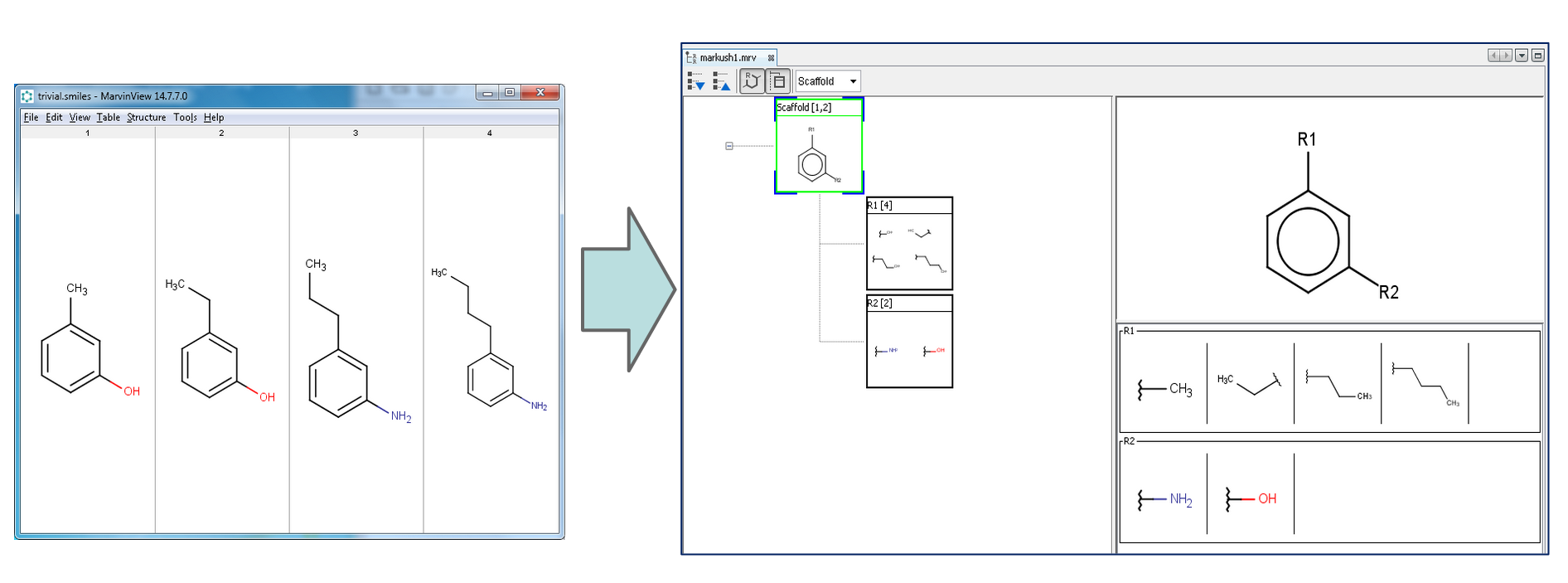Maximize the markush document panel
This screenshot has width=1568, height=583.
[x=1537, y=56]
